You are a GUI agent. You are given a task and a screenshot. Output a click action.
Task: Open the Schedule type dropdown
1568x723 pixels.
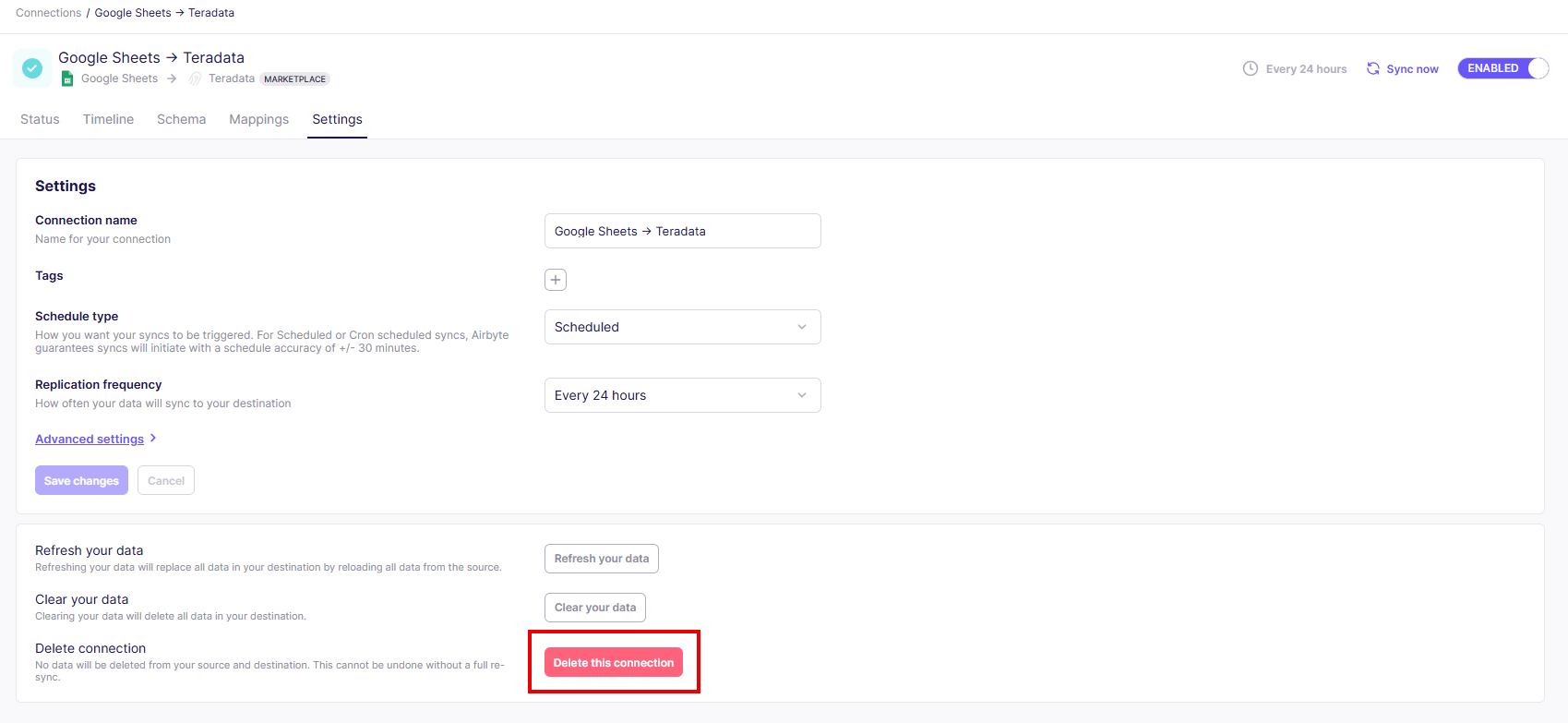click(x=683, y=327)
